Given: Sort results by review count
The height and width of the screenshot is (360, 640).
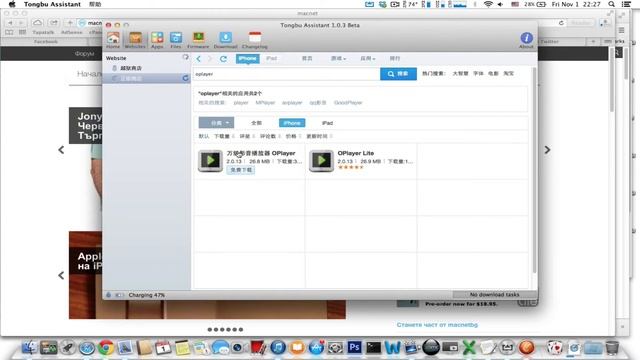Looking at the screenshot, I should pyautogui.click(x=270, y=136).
